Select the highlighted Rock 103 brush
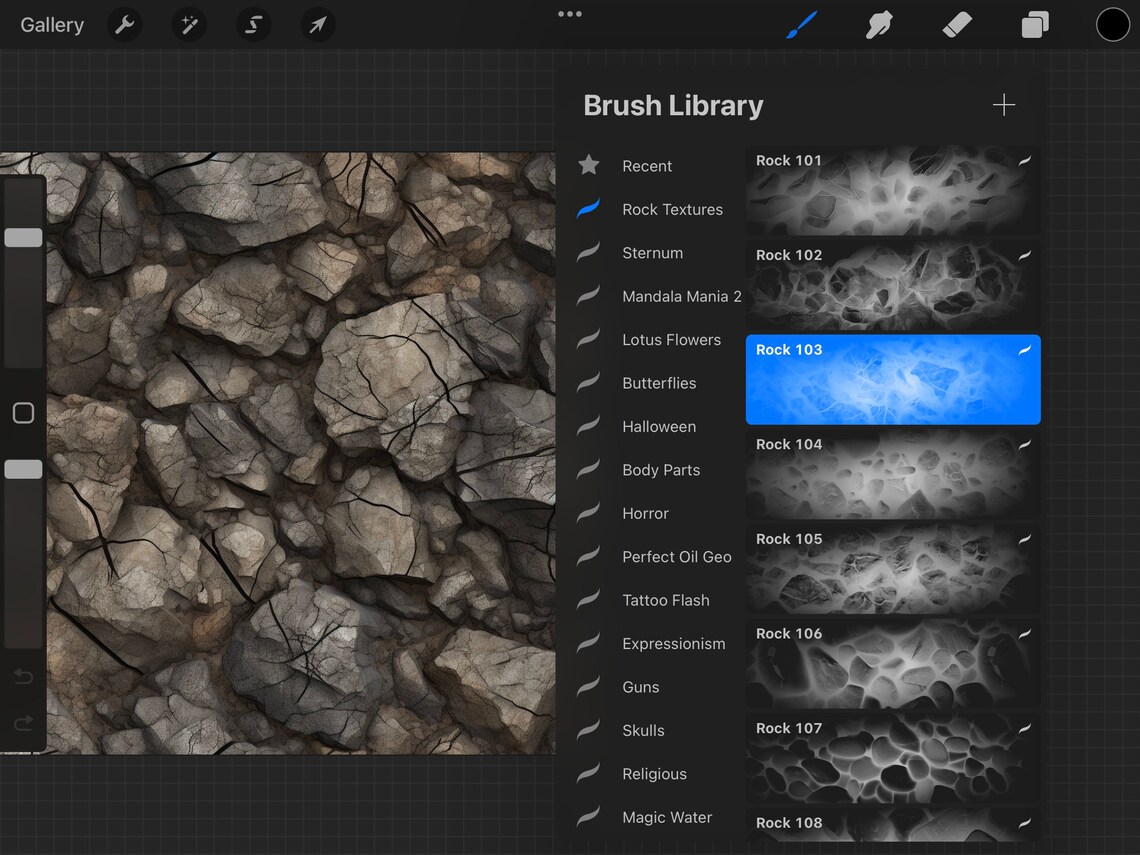Viewport: 1140px width, 855px height. coord(893,380)
